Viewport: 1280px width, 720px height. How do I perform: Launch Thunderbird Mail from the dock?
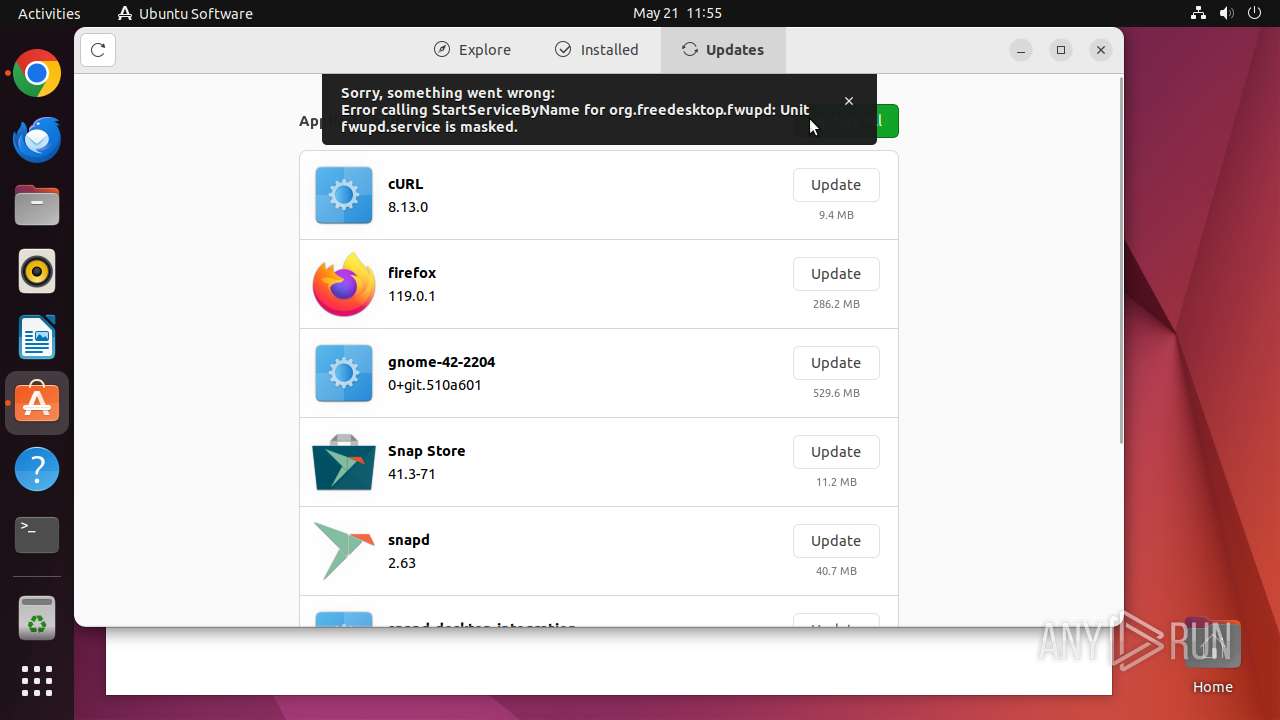37,140
